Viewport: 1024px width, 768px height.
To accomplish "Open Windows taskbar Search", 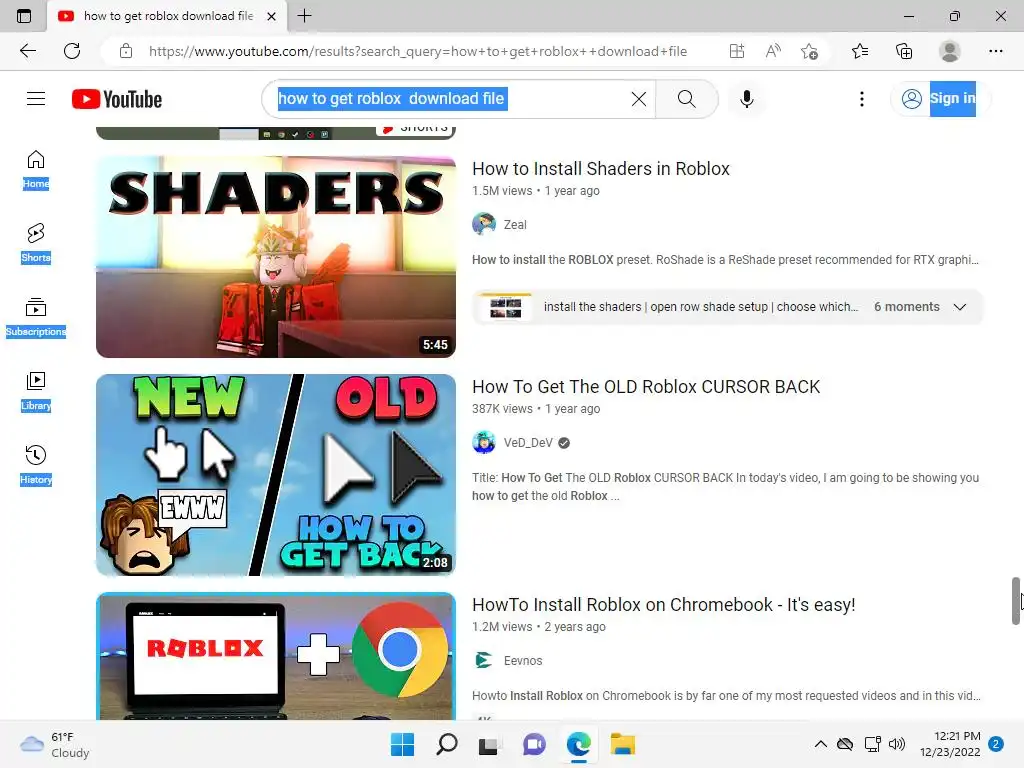I will tap(447, 744).
